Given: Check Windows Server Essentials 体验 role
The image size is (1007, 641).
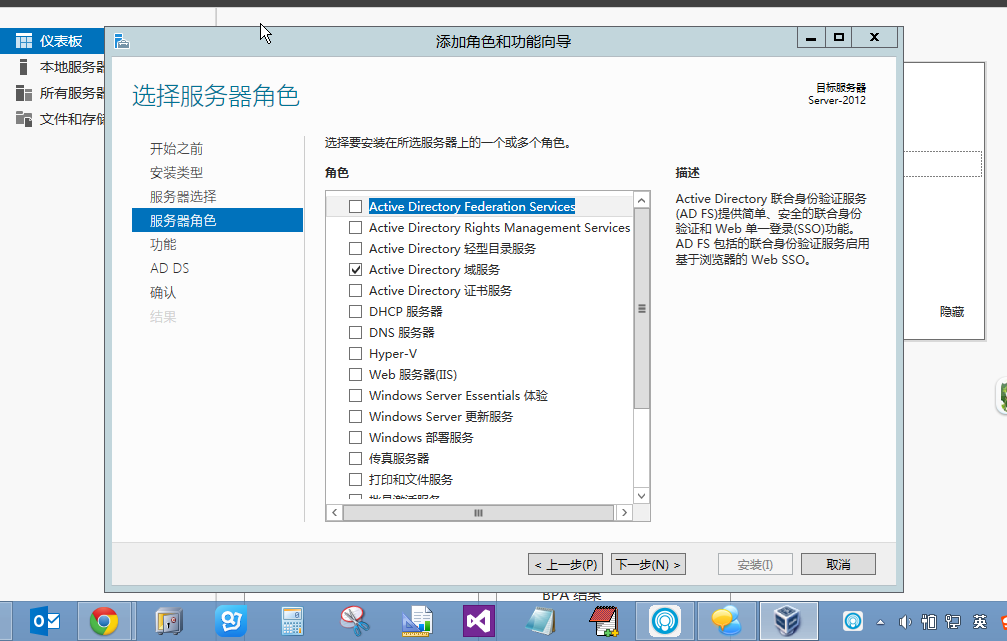Looking at the screenshot, I should (355, 396).
